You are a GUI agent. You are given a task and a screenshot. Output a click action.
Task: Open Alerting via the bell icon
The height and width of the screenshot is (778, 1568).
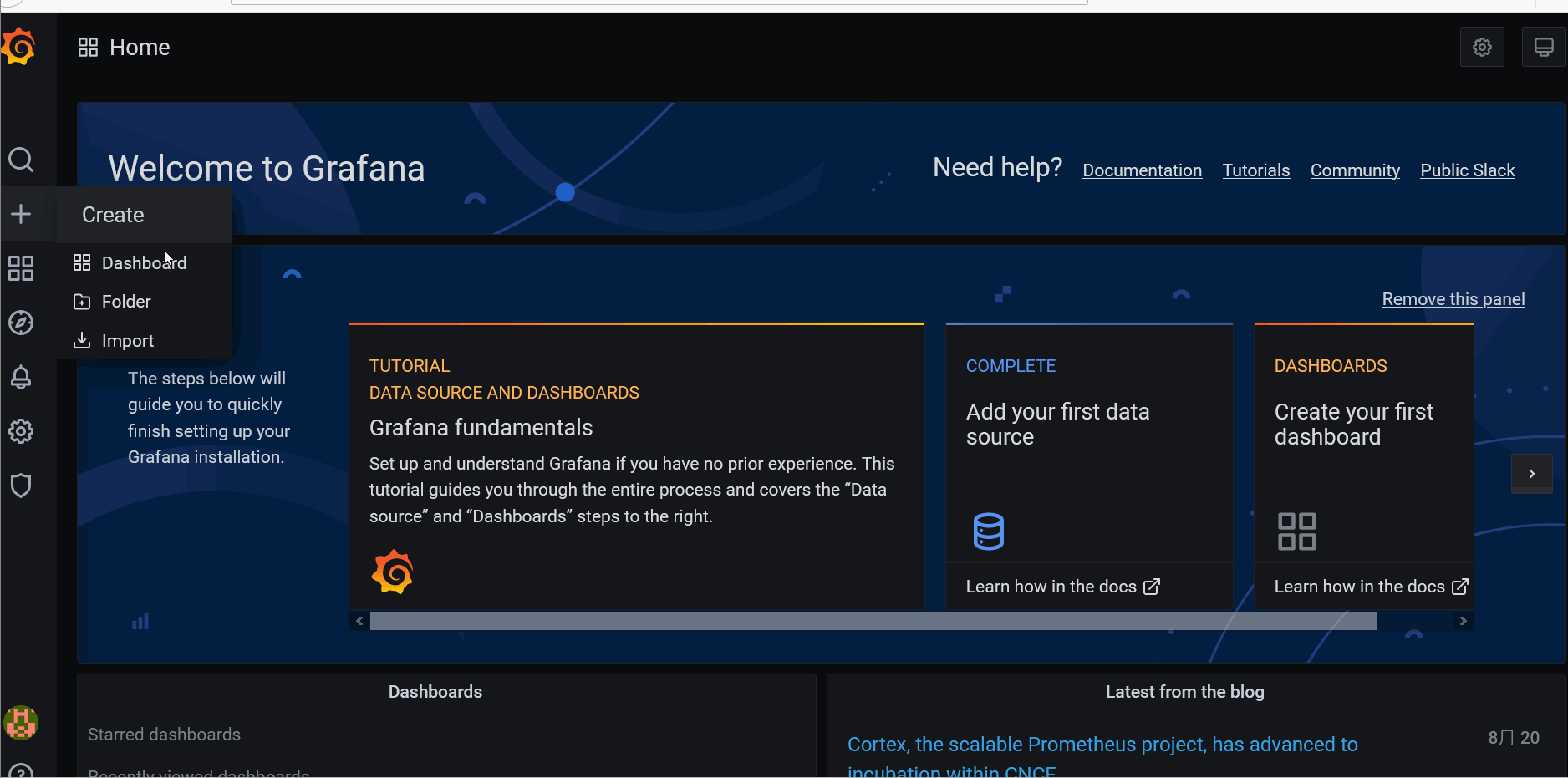21,377
